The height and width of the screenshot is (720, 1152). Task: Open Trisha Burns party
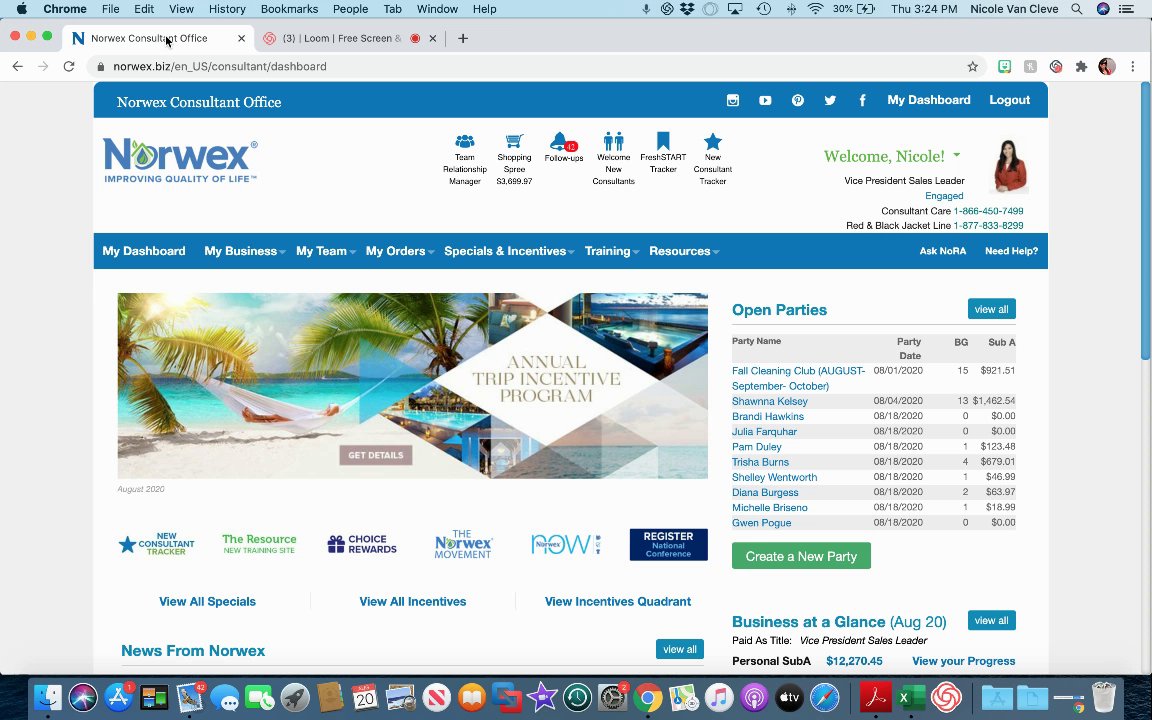point(760,462)
